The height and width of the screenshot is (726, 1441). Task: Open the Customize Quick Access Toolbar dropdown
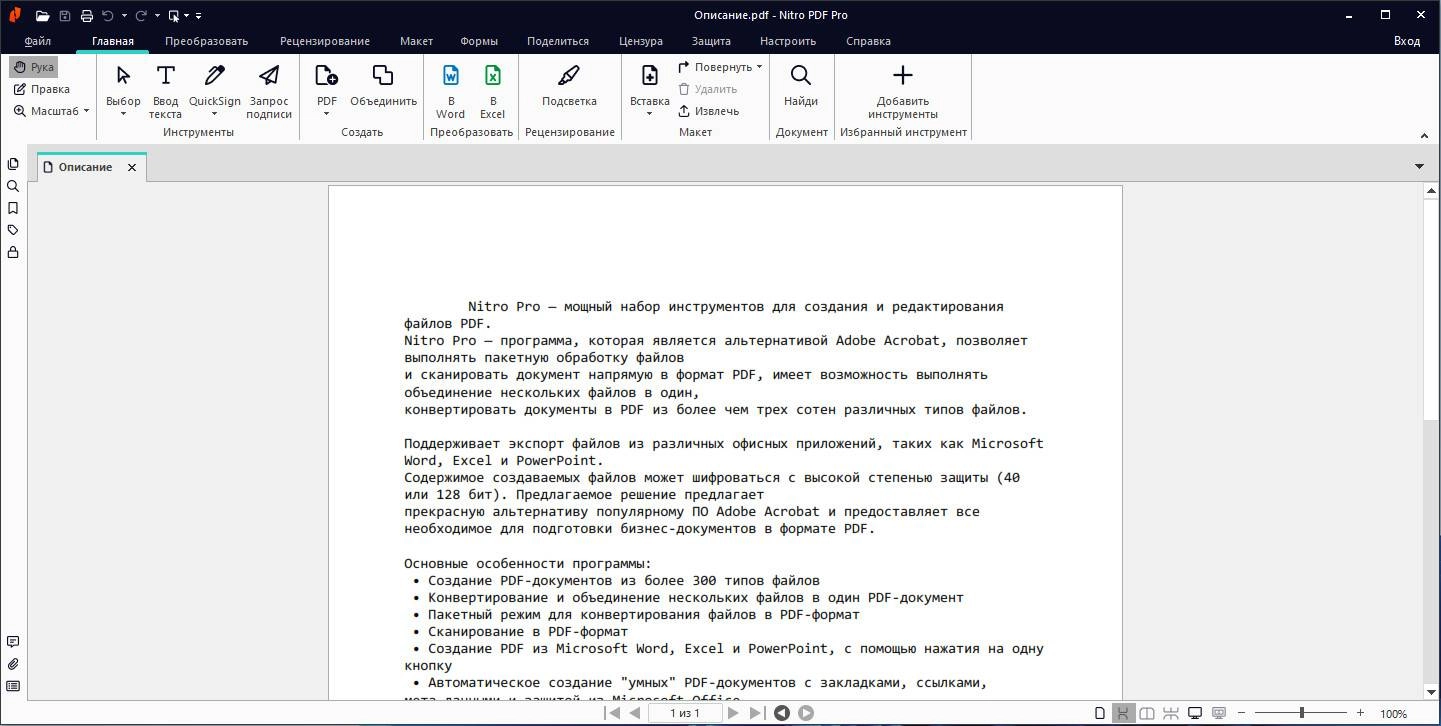(x=198, y=16)
